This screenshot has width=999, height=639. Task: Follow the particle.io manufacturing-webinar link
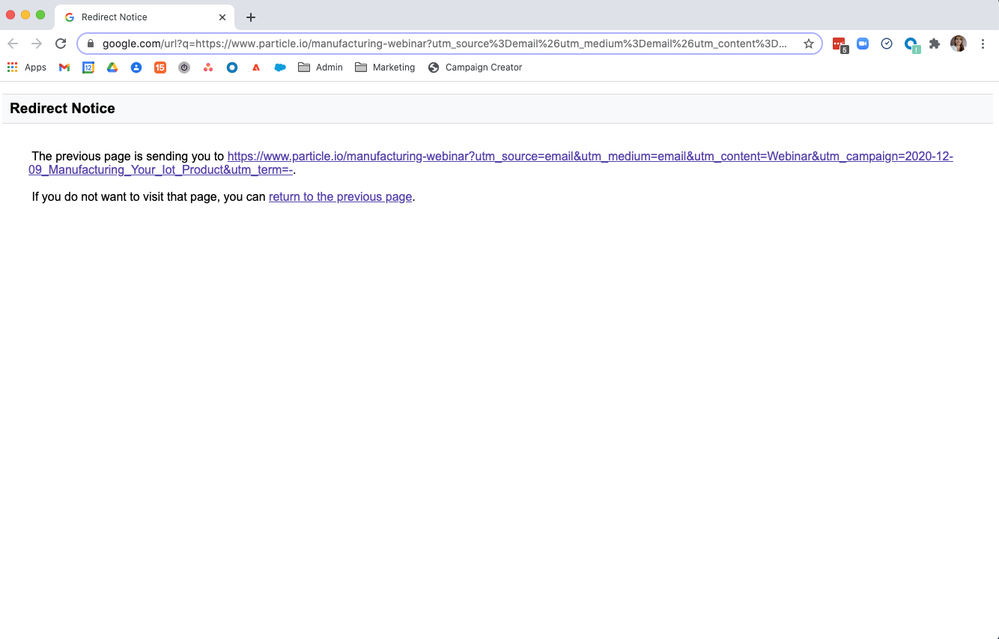point(589,157)
